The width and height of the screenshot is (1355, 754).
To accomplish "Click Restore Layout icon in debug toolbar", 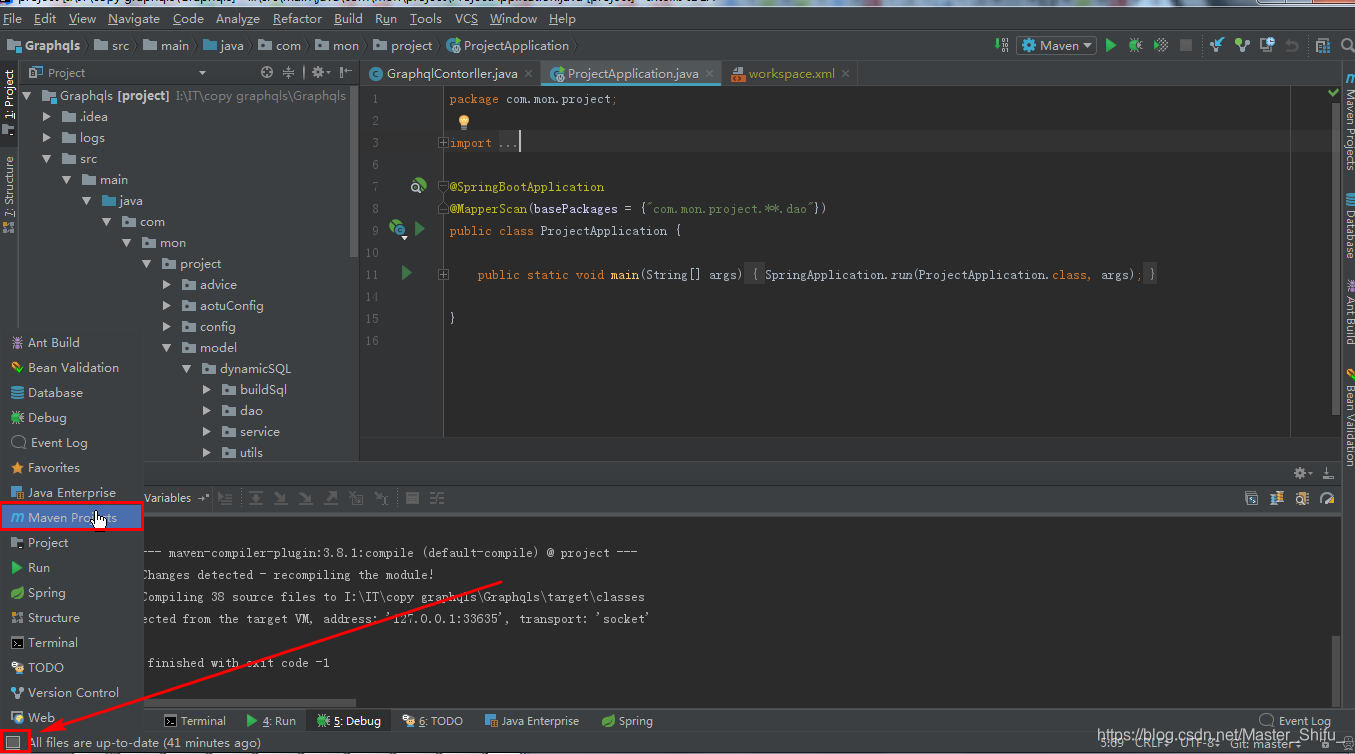I will coord(1251,498).
